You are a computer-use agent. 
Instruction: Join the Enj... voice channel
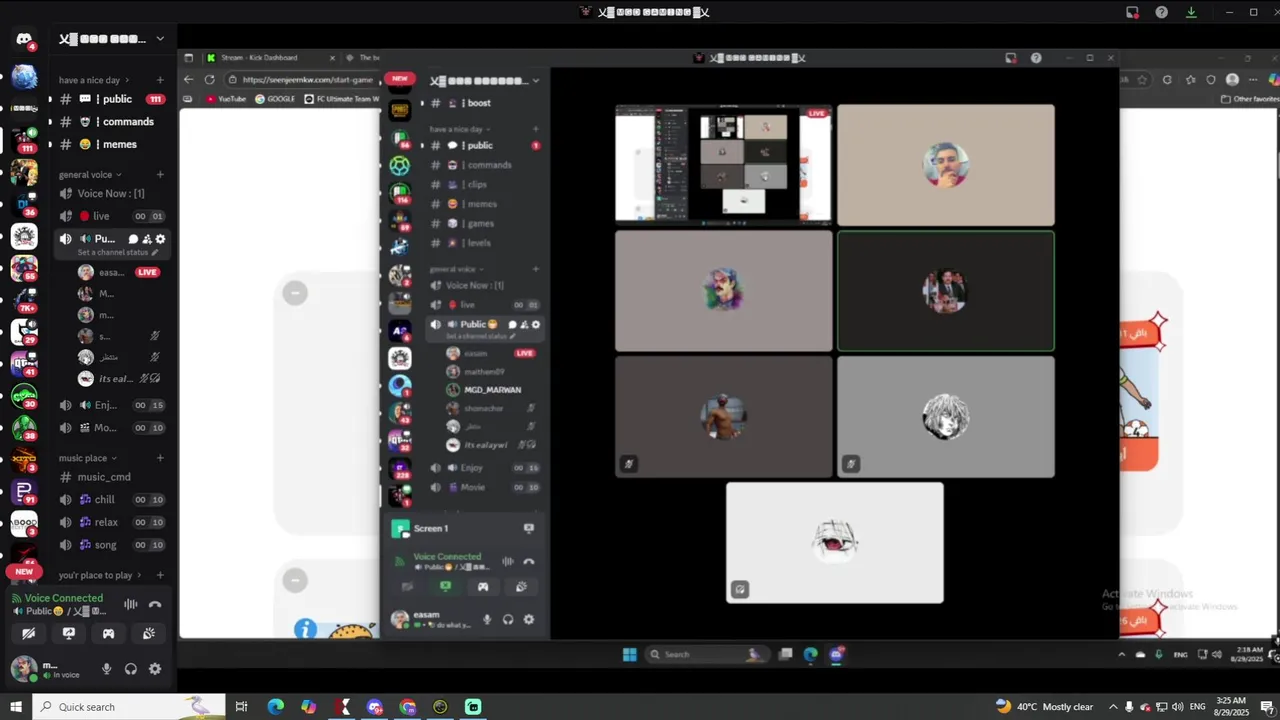[110, 405]
